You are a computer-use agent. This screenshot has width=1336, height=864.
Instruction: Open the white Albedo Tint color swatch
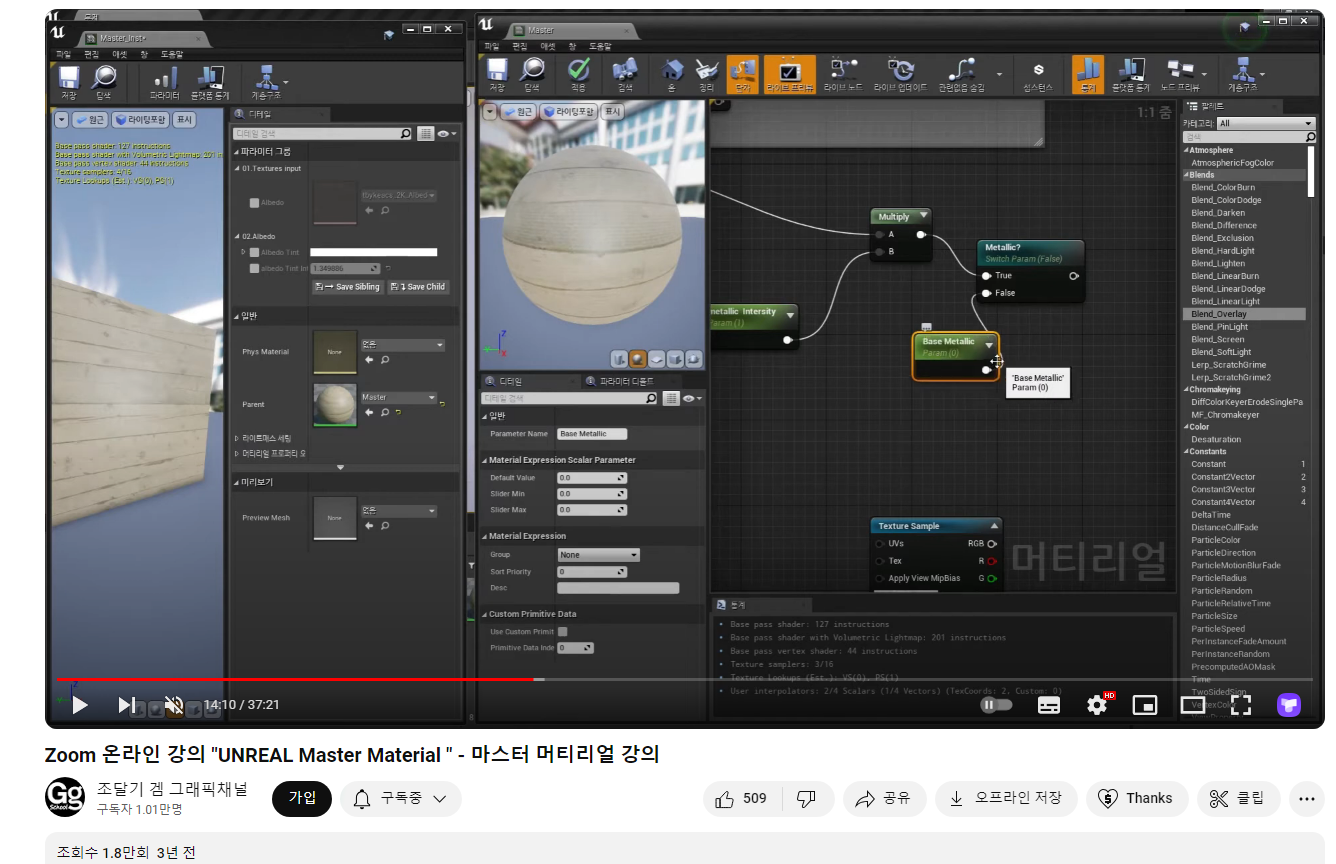tap(373, 253)
